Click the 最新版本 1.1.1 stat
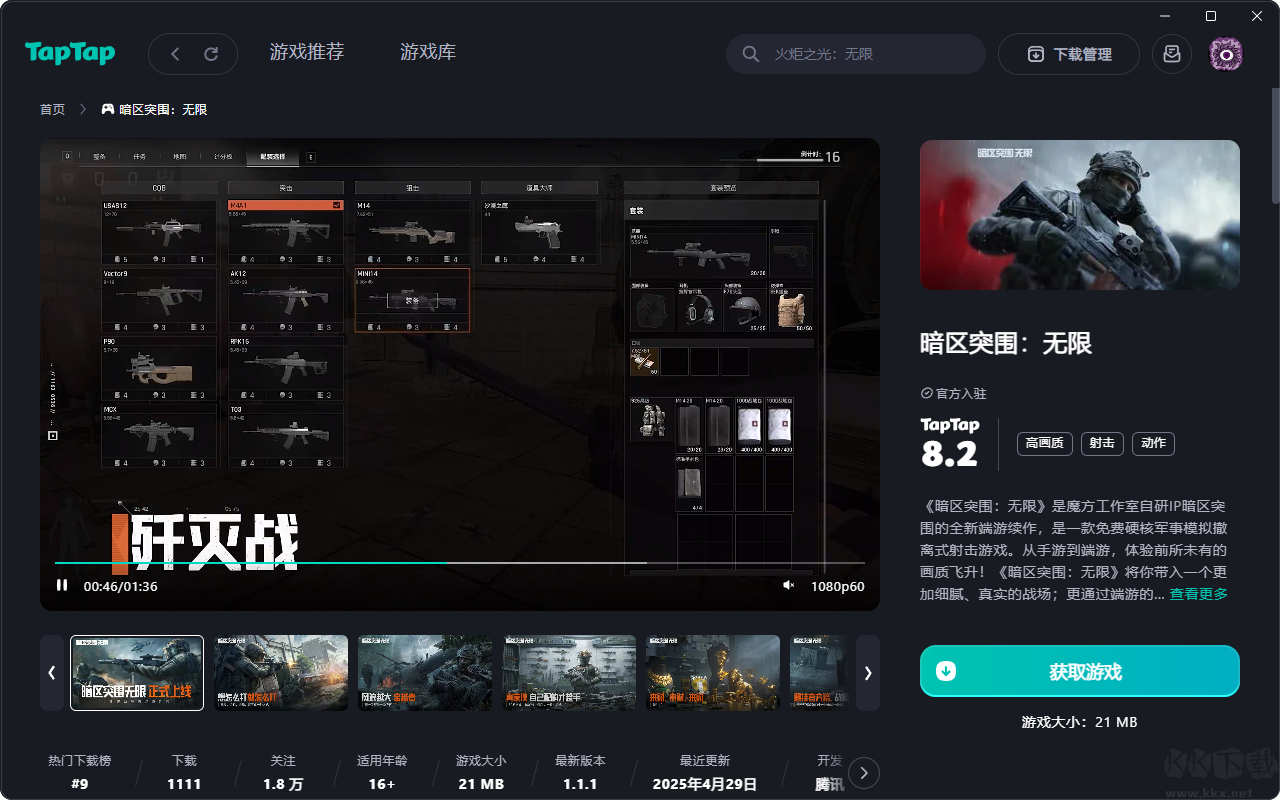 [580, 772]
